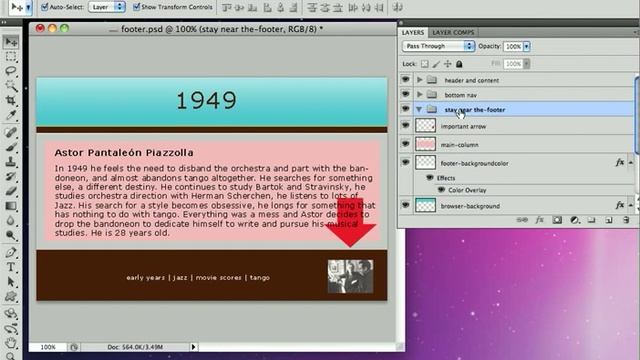Viewport: 640px width, 360px height.
Task: Collapse the stay near the-footer group
Action: pos(419,109)
